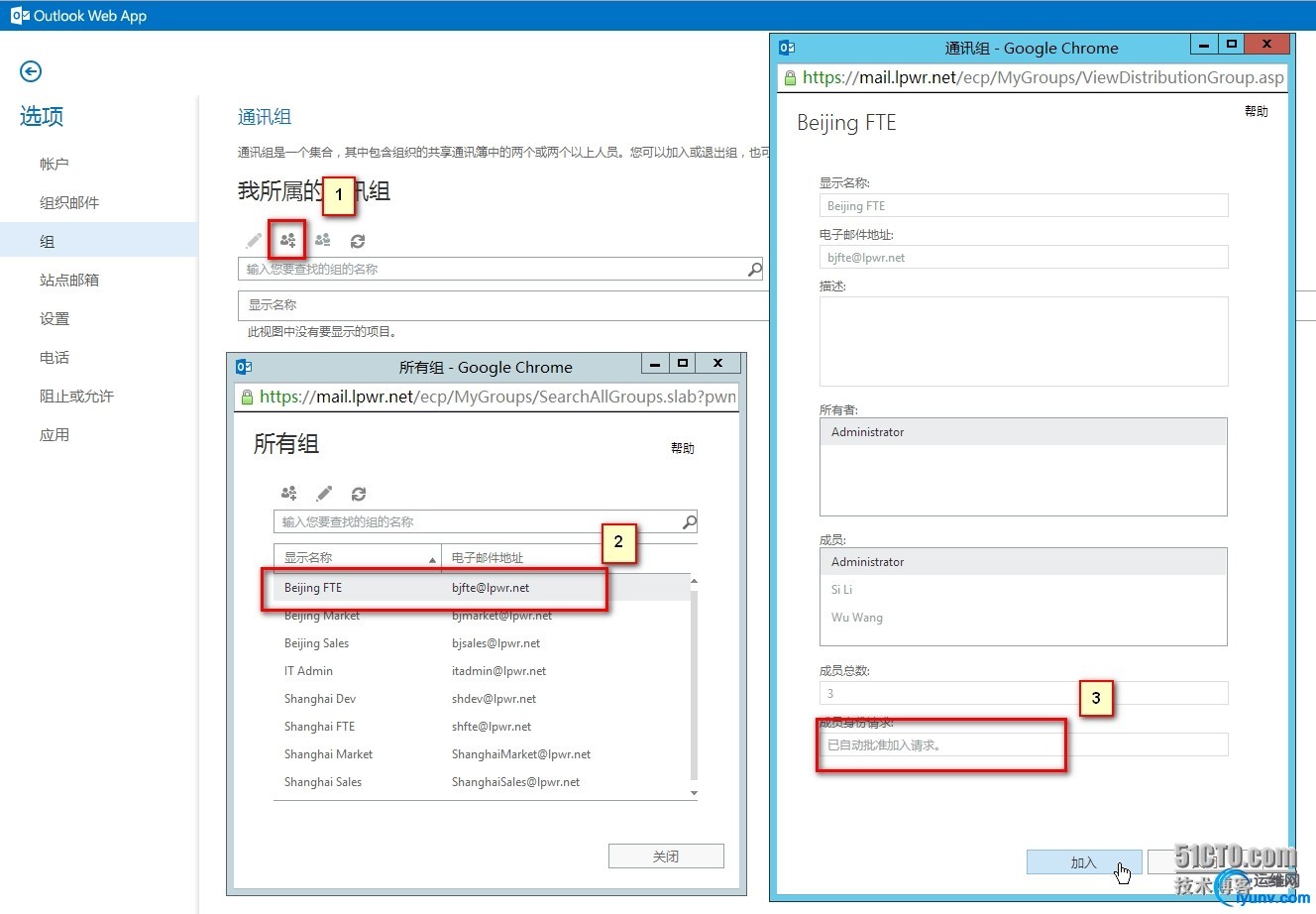
Task: Click the search magnifier in the 所有组 search box
Action: point(689,521)
